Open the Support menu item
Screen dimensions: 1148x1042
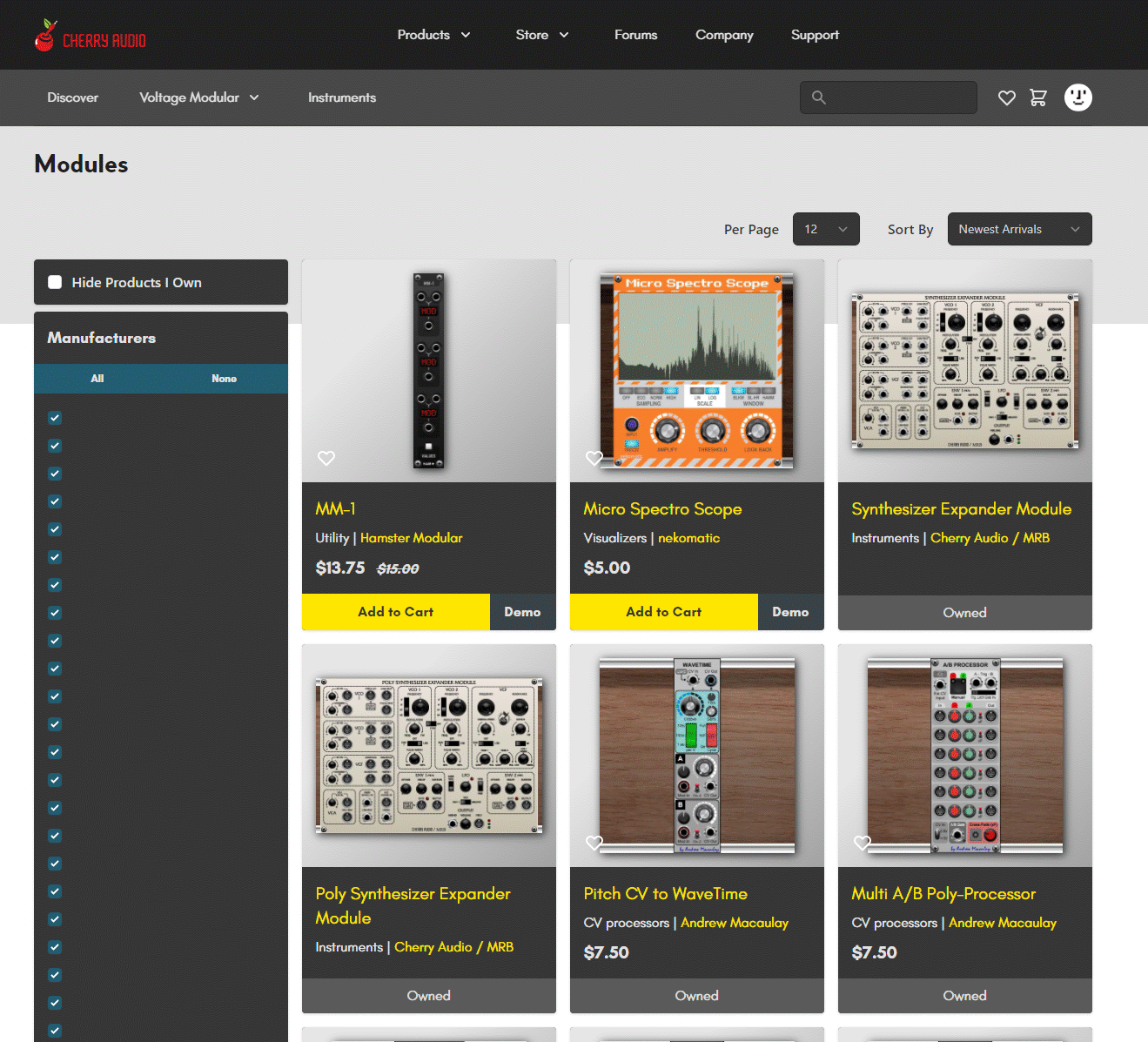tap(815, 35)
